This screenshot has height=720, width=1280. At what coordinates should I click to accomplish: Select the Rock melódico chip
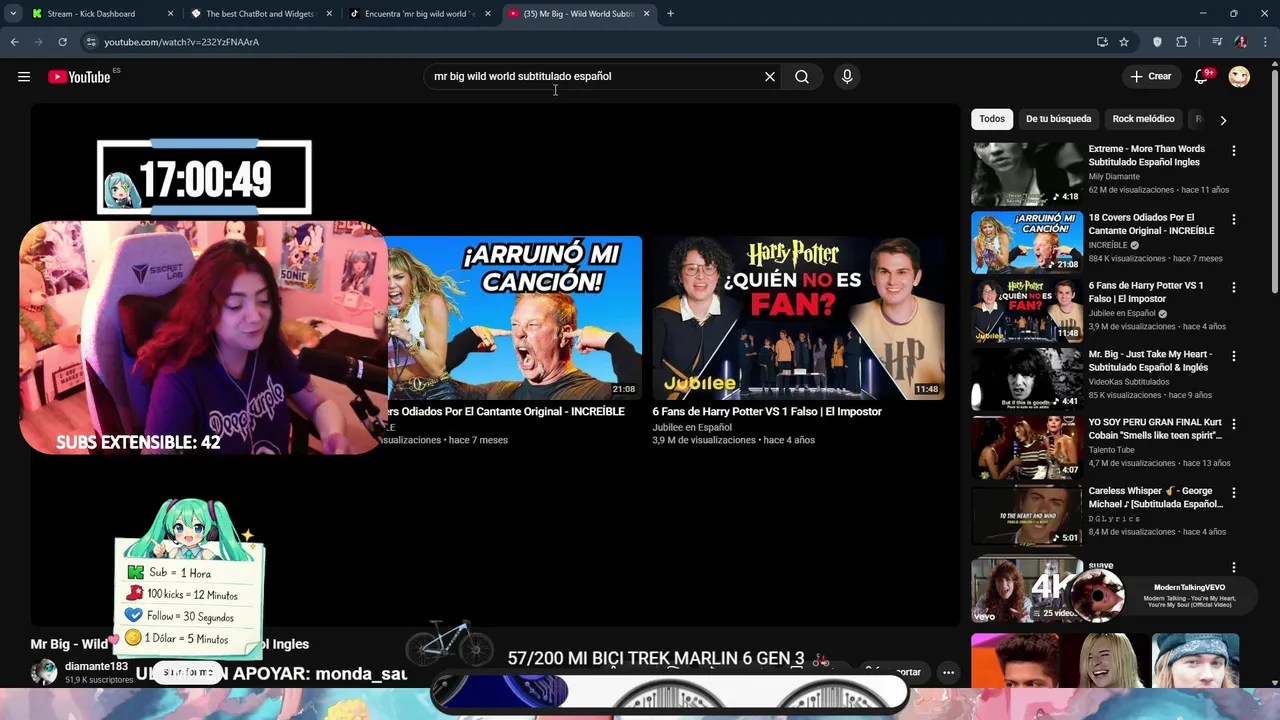coord(1143,119)
